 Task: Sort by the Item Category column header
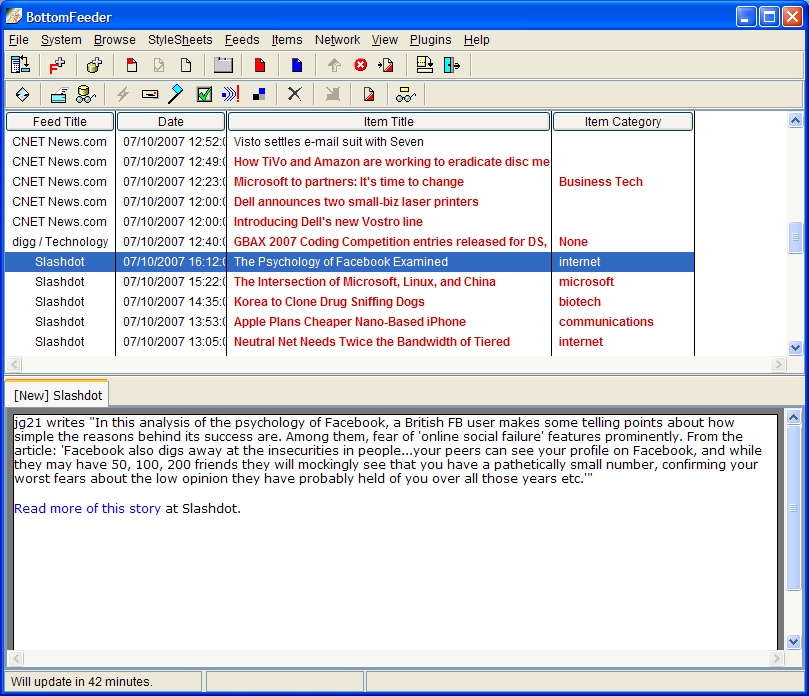[623, 122]
